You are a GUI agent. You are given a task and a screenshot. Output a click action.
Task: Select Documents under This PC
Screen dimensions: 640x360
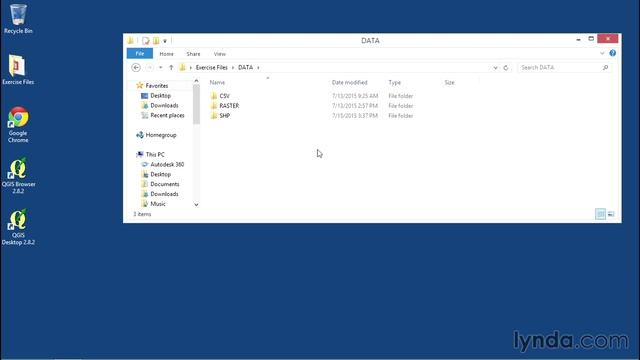coord(164,184)
